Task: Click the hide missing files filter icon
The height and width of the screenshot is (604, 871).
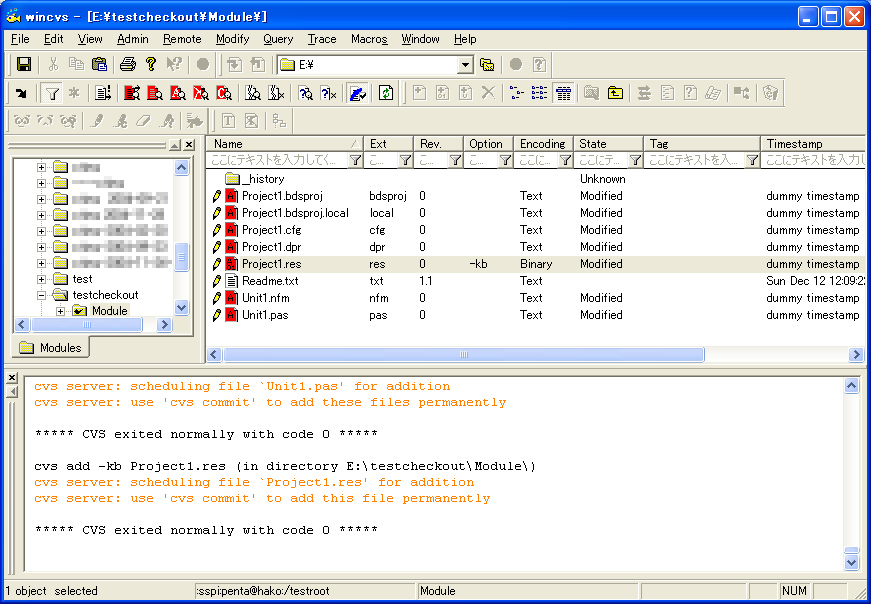Action: point(329,93)
